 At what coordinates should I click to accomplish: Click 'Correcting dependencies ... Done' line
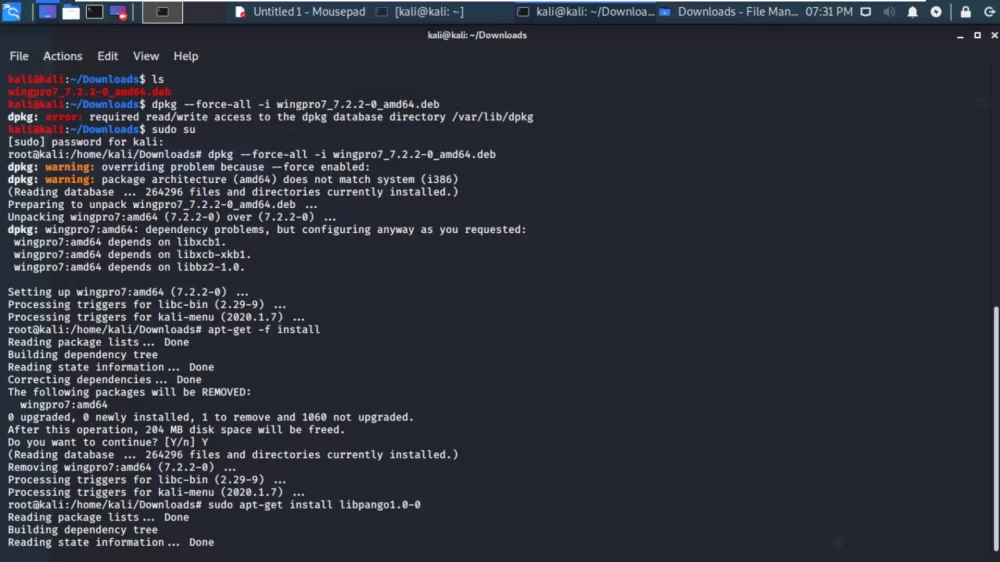(105, 380)
